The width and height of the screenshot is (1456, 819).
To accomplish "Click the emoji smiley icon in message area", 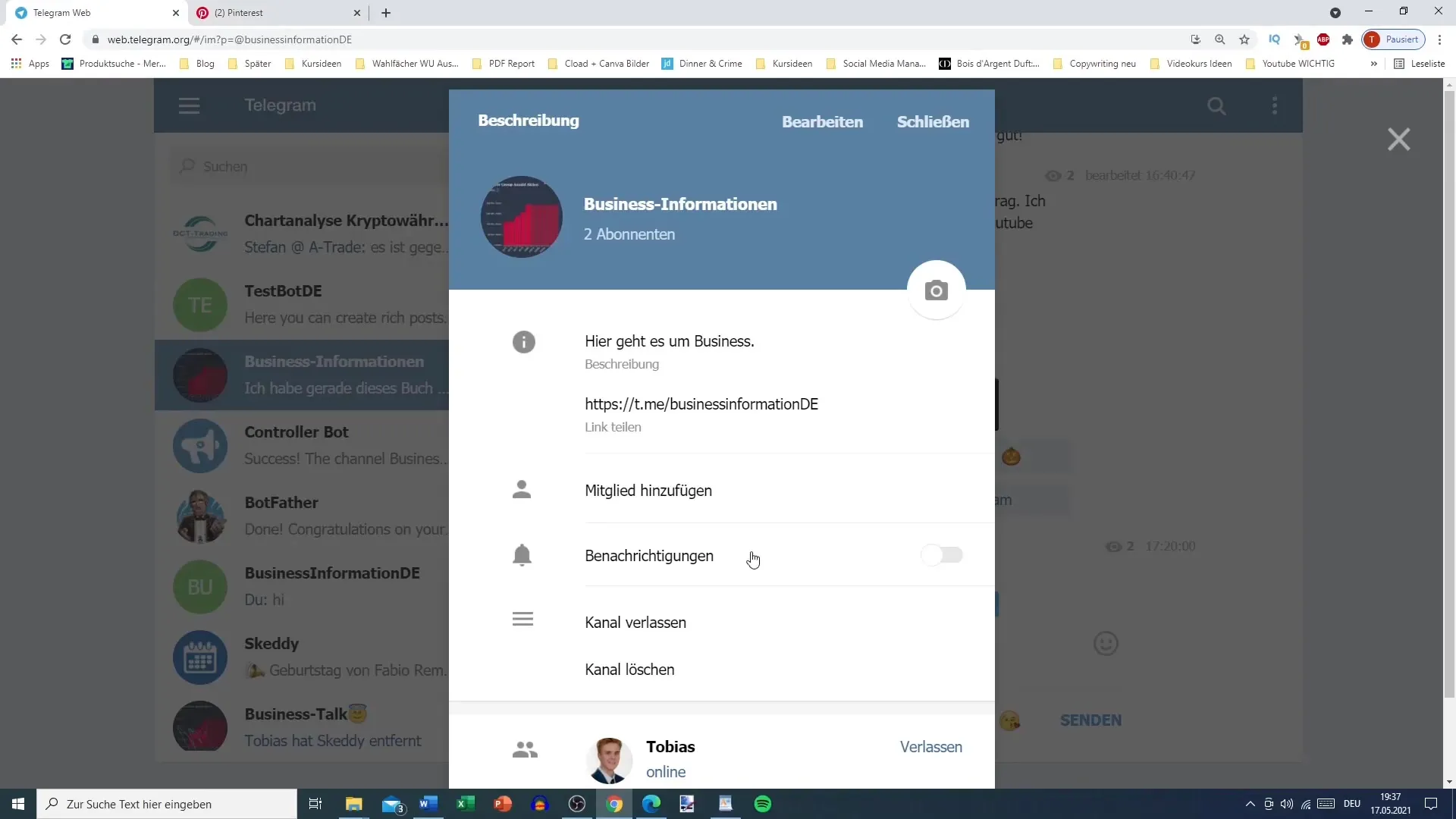I will [1106, 644].
